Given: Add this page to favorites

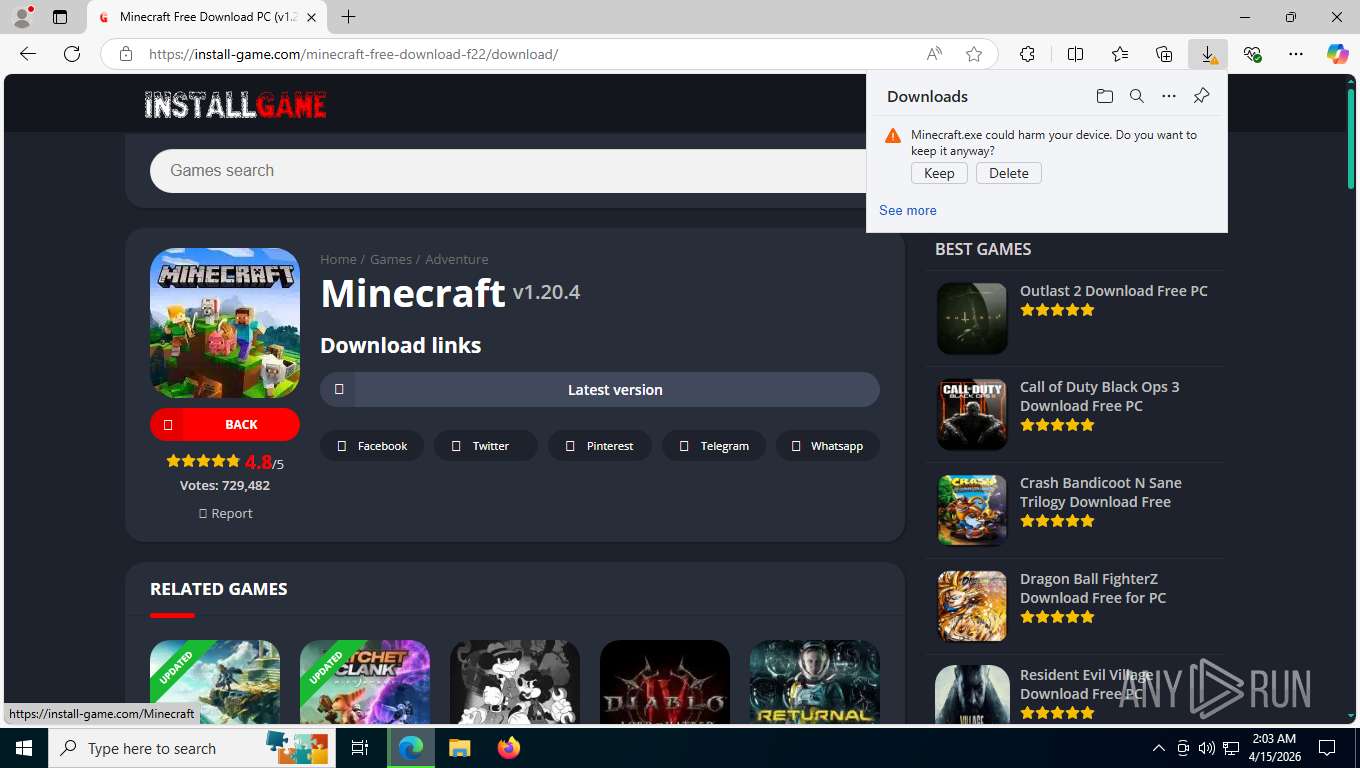Looking at the screenshot, I should [974, 54].
